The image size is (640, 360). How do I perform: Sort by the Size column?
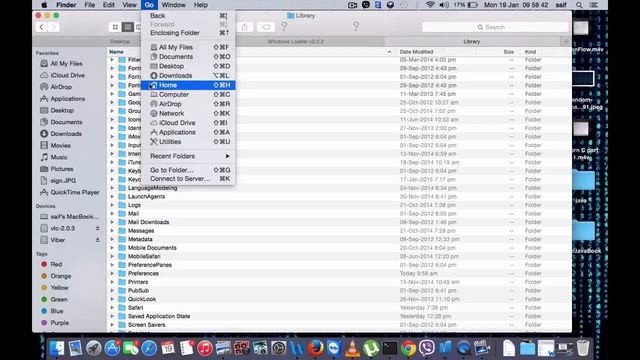(509, 52)
